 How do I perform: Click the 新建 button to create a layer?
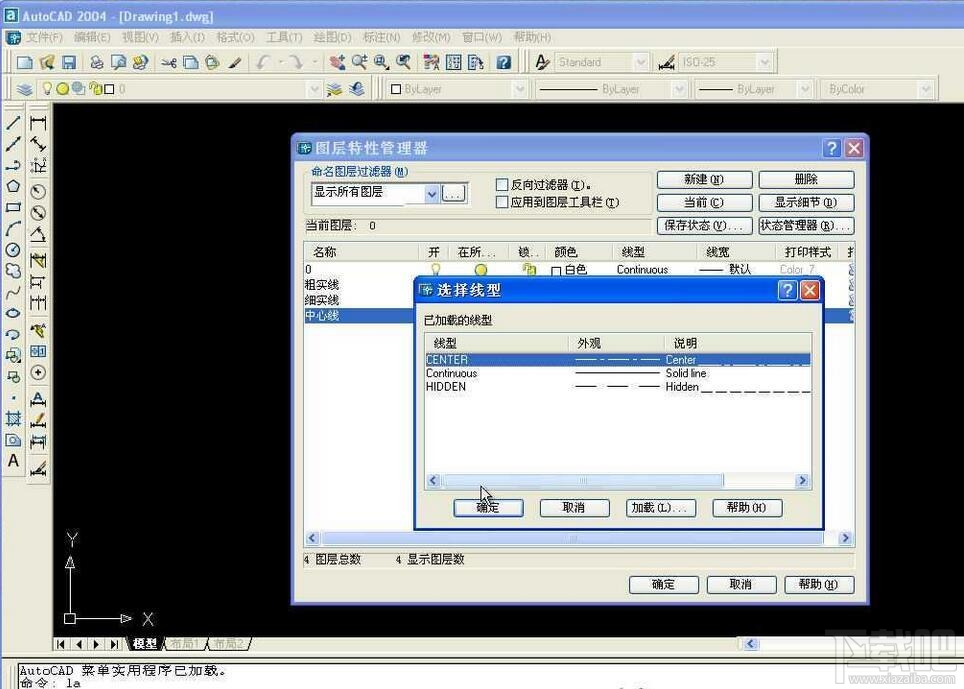tap(703, 178)
